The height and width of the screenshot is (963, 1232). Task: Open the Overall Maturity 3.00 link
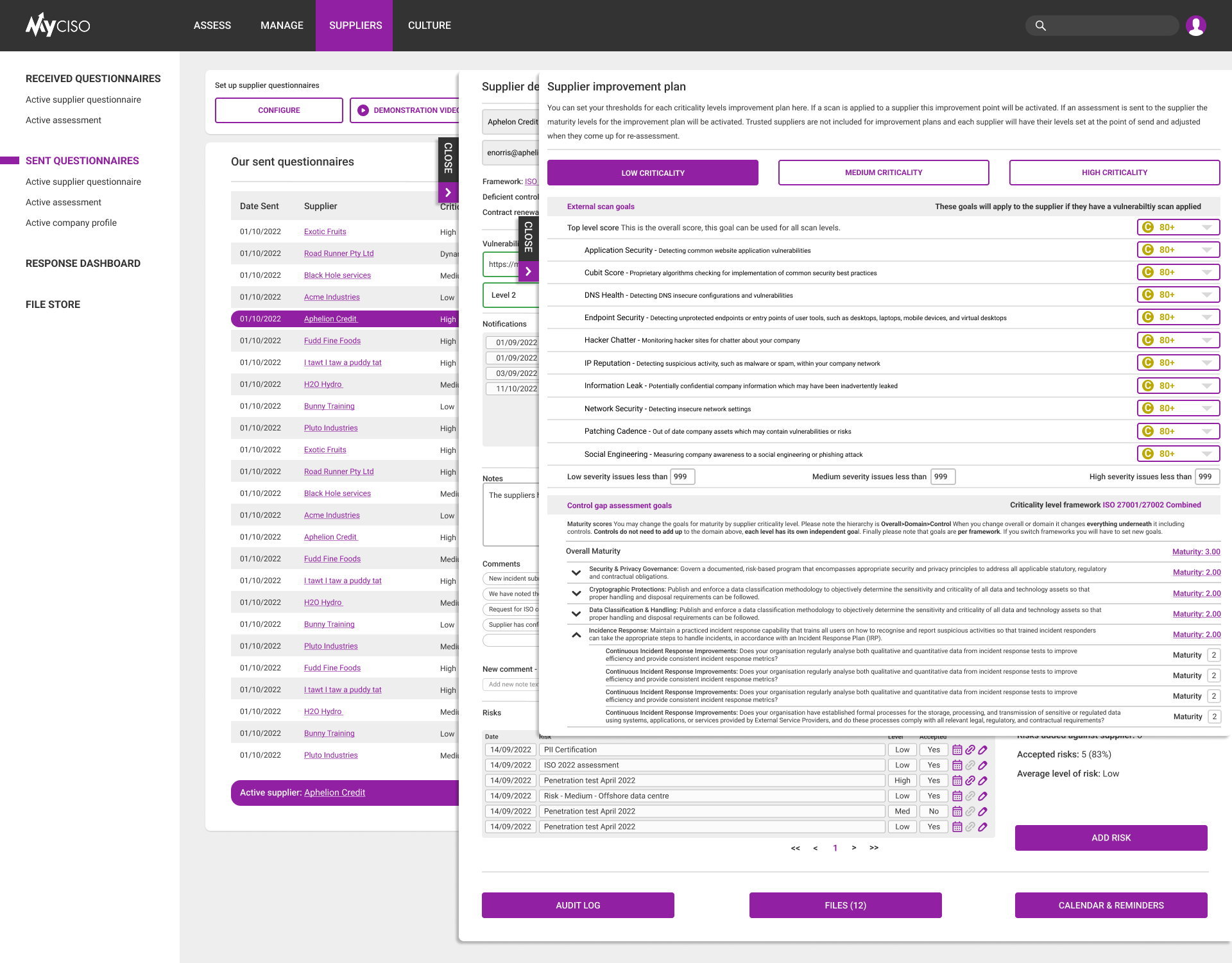coord(1196,552)
